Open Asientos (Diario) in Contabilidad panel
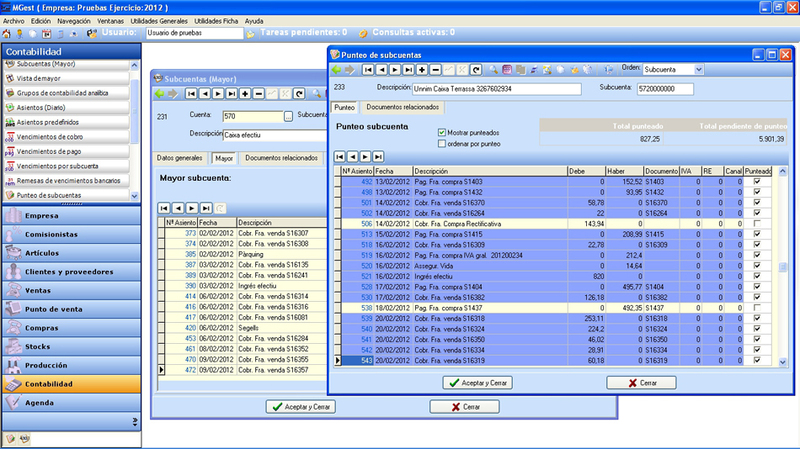The height and width of the screenshot is (449, 800). [x=66, y=108]
